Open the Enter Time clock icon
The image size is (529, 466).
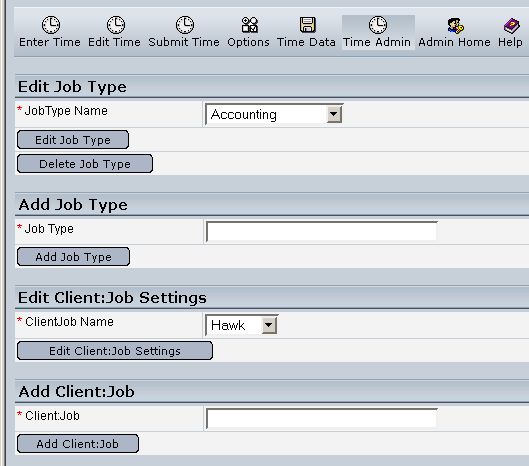click(51, 25)
